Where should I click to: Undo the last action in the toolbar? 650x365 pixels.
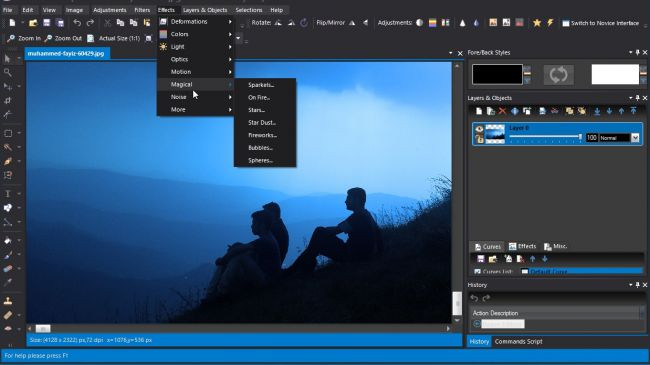pos(77,23)
